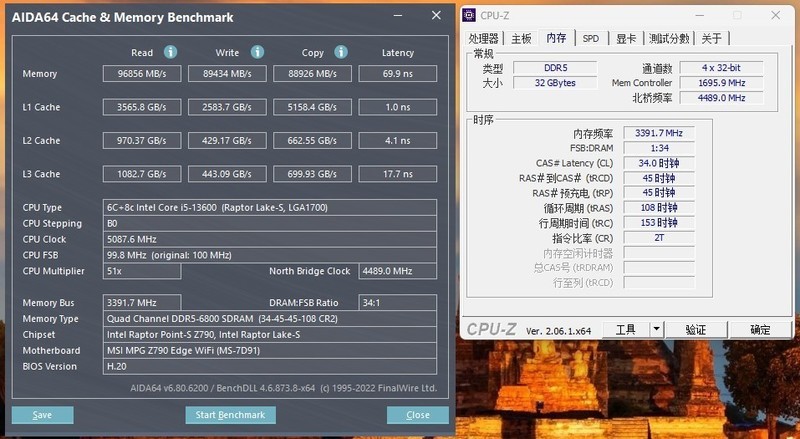This screenshot has width=800, height=439.
Task: Click the L2 Cache Write value 429.17 GB/s
Action: click(227, 140)
